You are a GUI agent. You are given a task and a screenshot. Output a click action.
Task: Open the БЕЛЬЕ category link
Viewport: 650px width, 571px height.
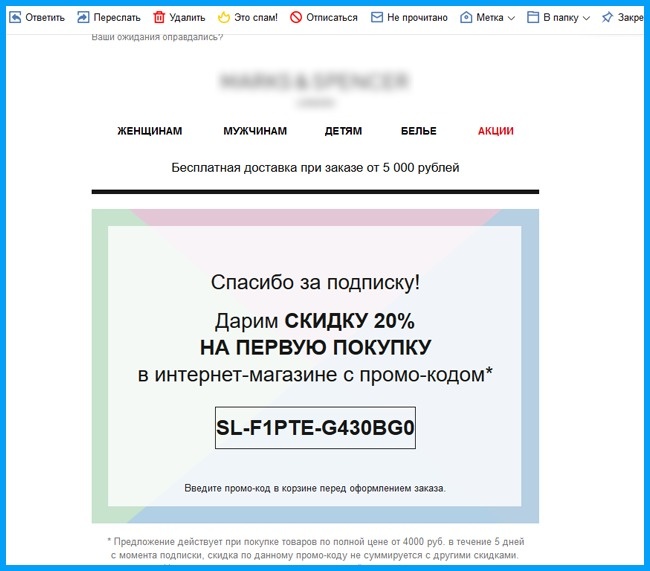[419, 131]
